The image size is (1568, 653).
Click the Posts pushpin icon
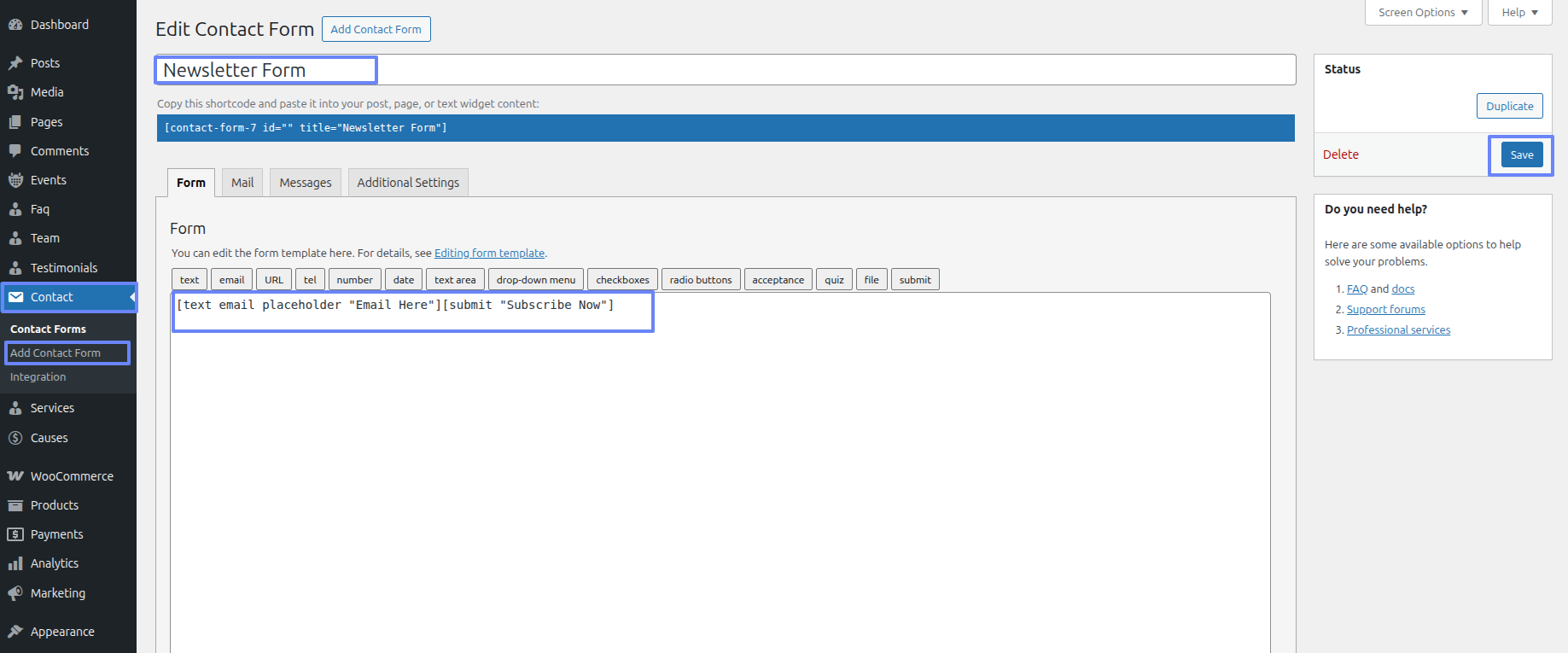pos(15,63)
